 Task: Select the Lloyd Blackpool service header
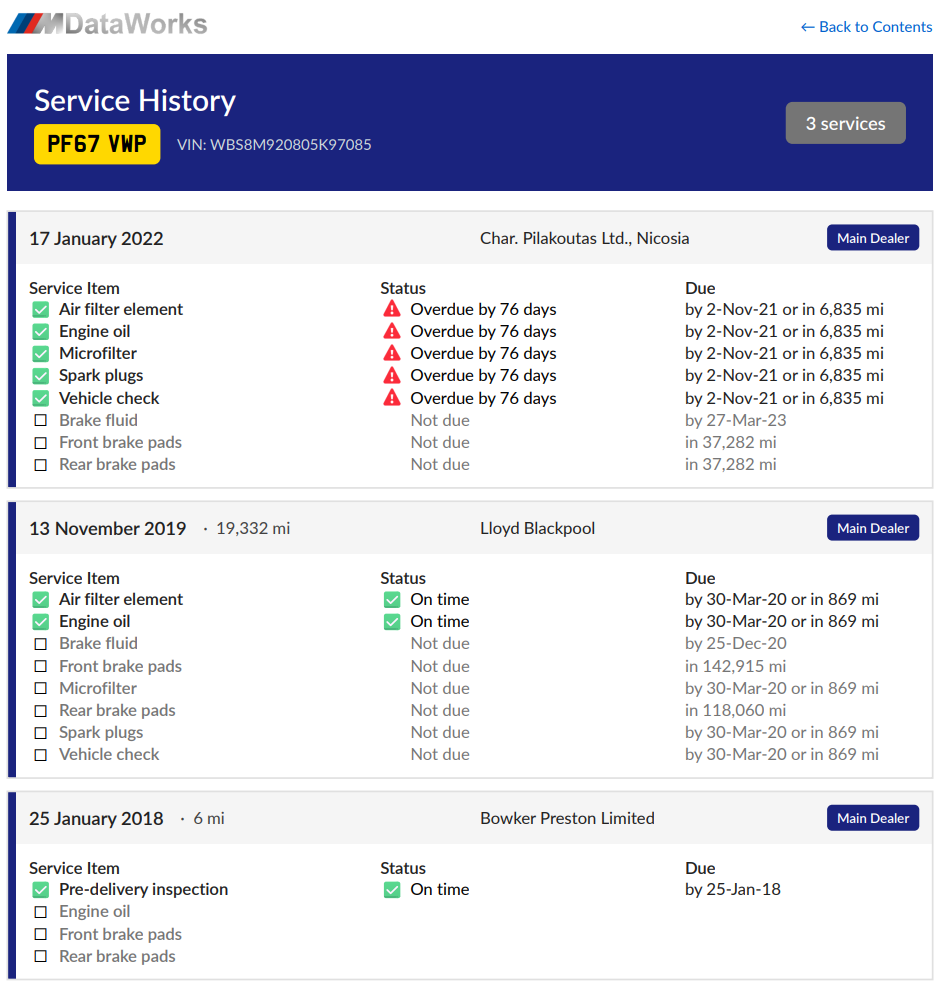(x=537, y=527)
